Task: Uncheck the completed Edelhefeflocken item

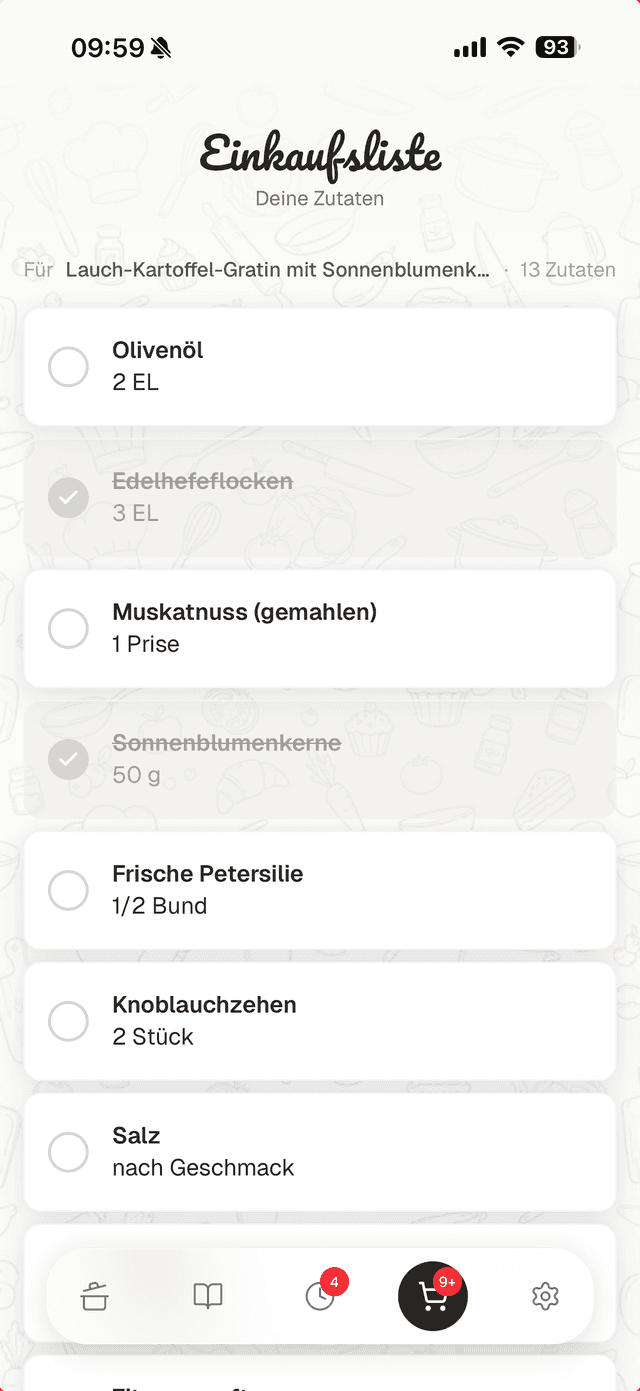Action: [x=68, y=497]
